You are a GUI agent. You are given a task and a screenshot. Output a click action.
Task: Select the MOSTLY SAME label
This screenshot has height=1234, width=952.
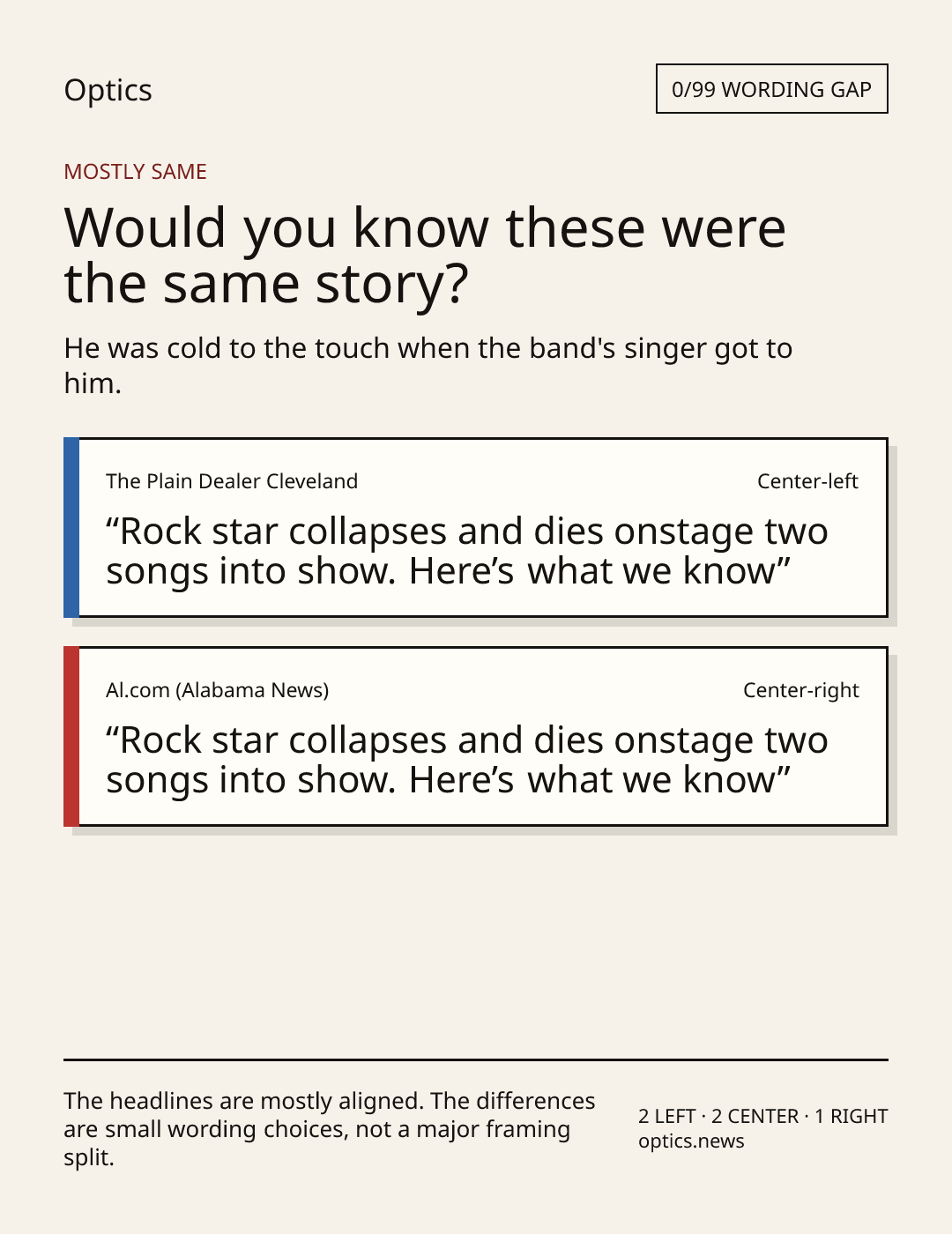tap(135, 172)
